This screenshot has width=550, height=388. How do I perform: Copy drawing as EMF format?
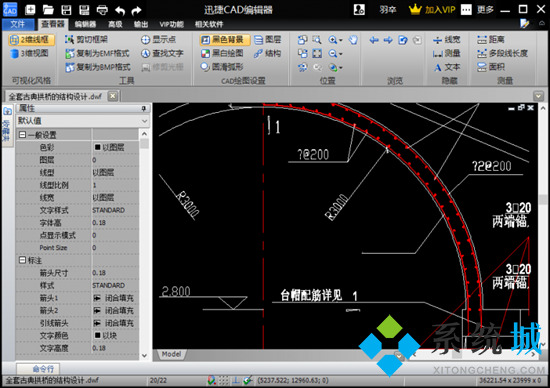pos(98,53)
